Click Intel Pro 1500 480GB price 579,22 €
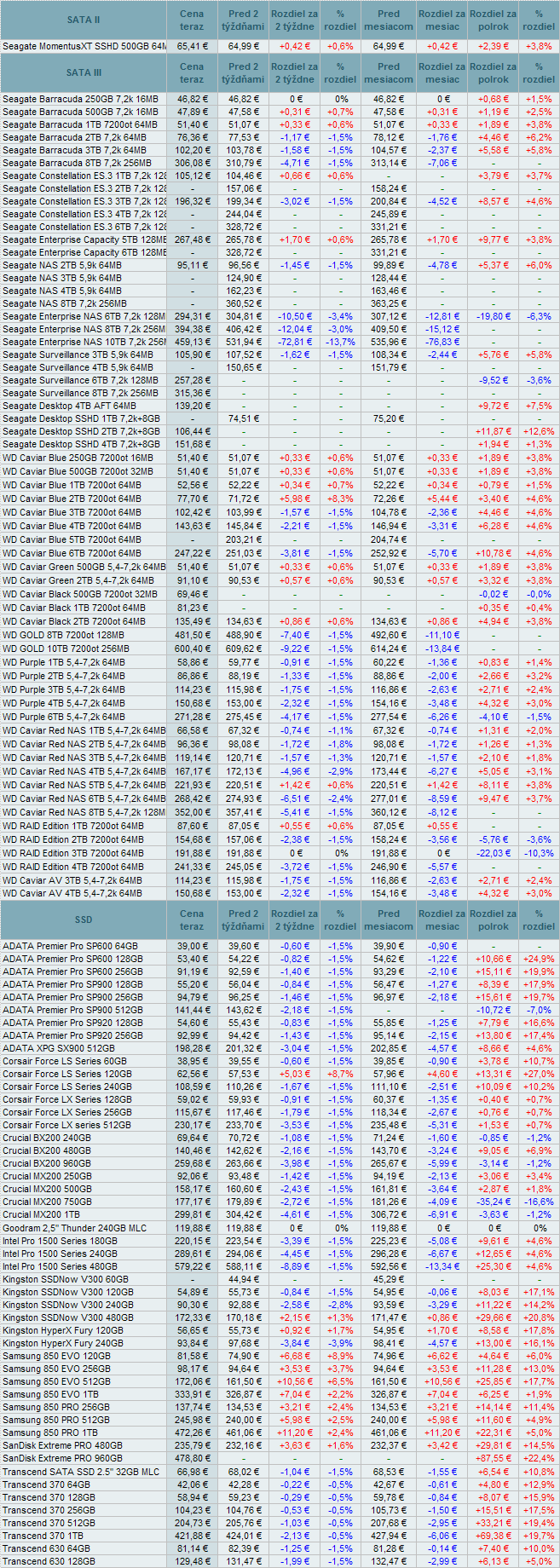Viewport: 560px width, 1568px height. point(192,1266)
